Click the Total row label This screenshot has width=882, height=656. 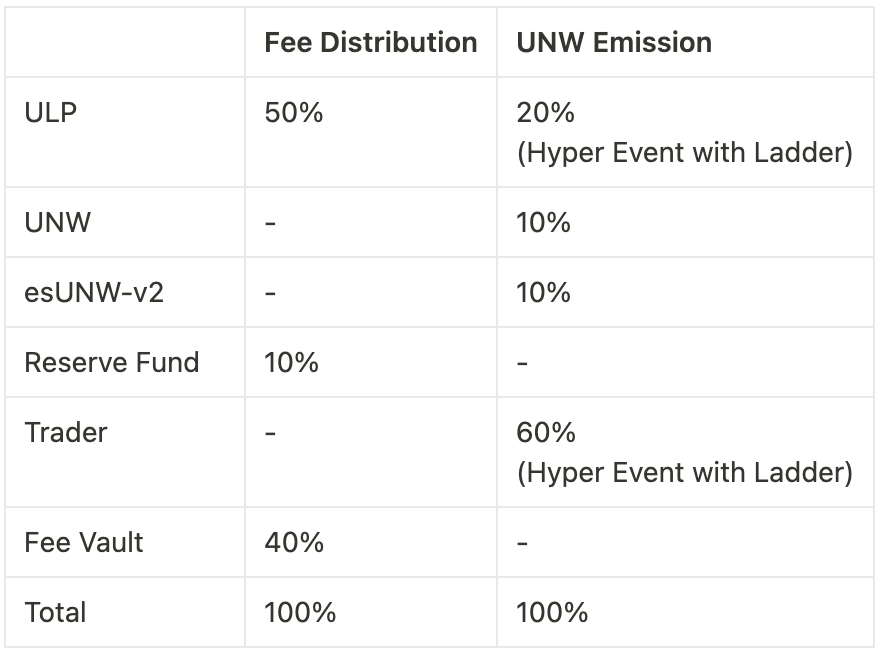click(x=56, y=612)
